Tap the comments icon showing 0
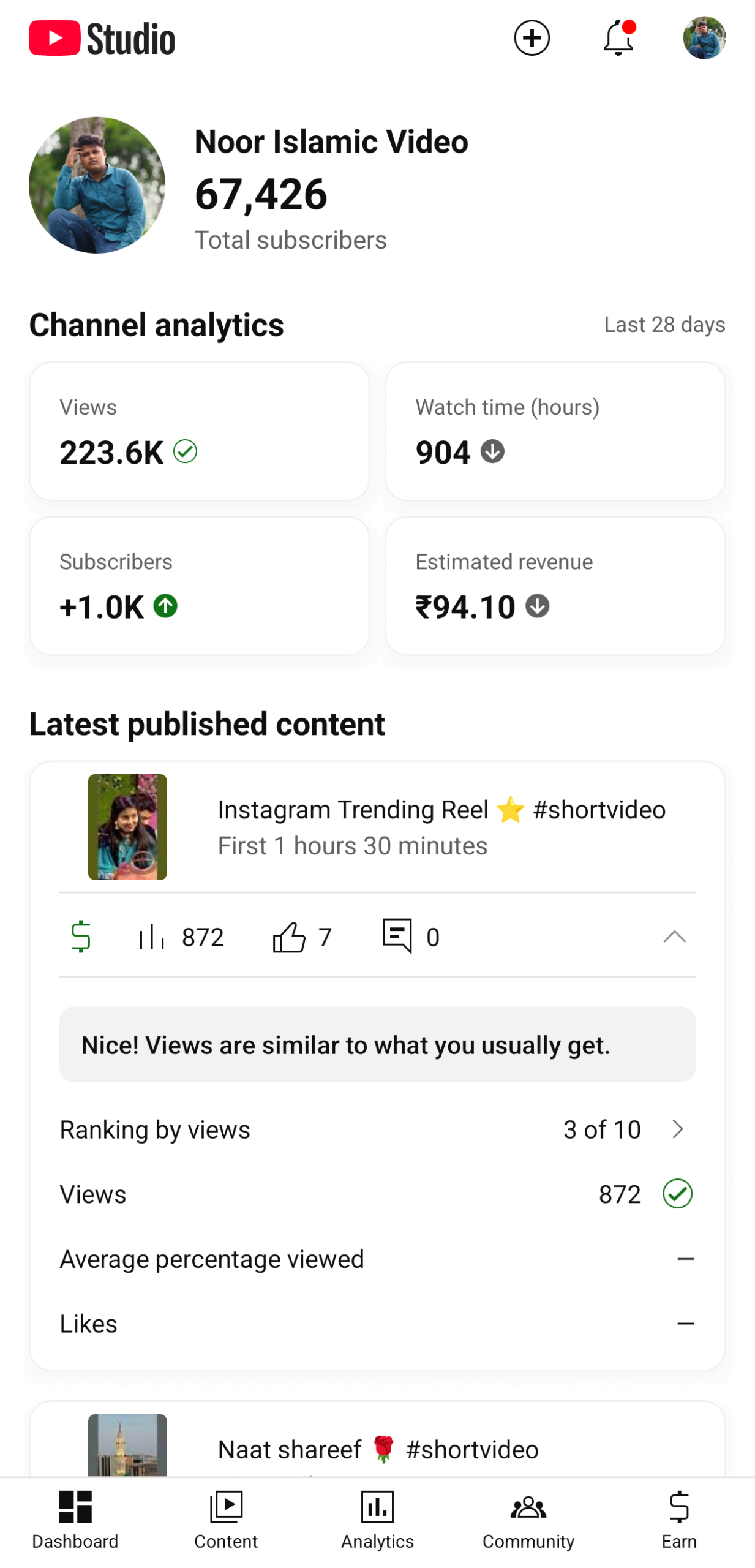Image resolution: width=755 pixels, height=1568 pixels. tap(397, 935)
